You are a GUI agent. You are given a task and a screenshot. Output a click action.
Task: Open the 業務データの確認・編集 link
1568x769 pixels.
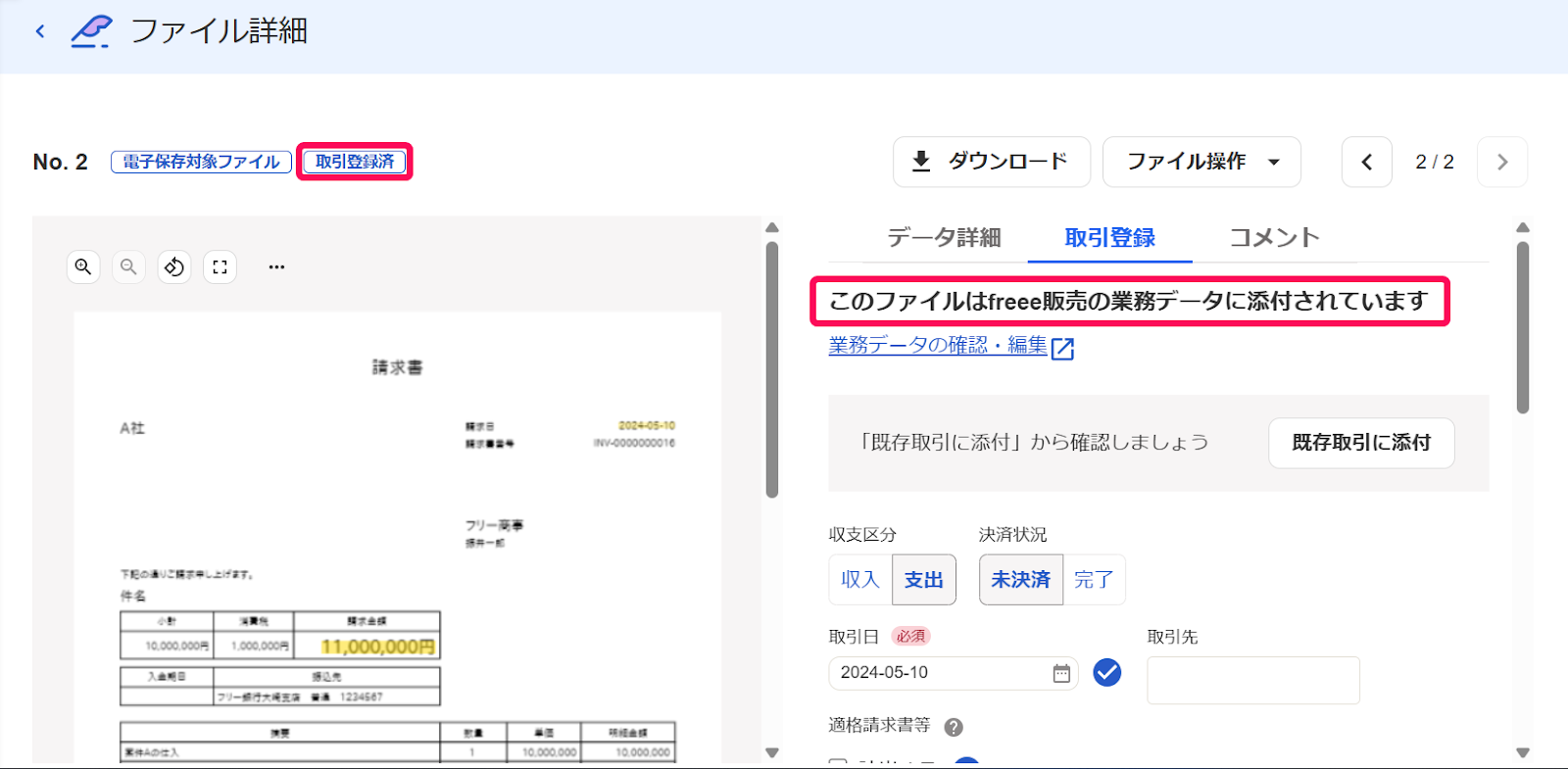pos(938,345)
